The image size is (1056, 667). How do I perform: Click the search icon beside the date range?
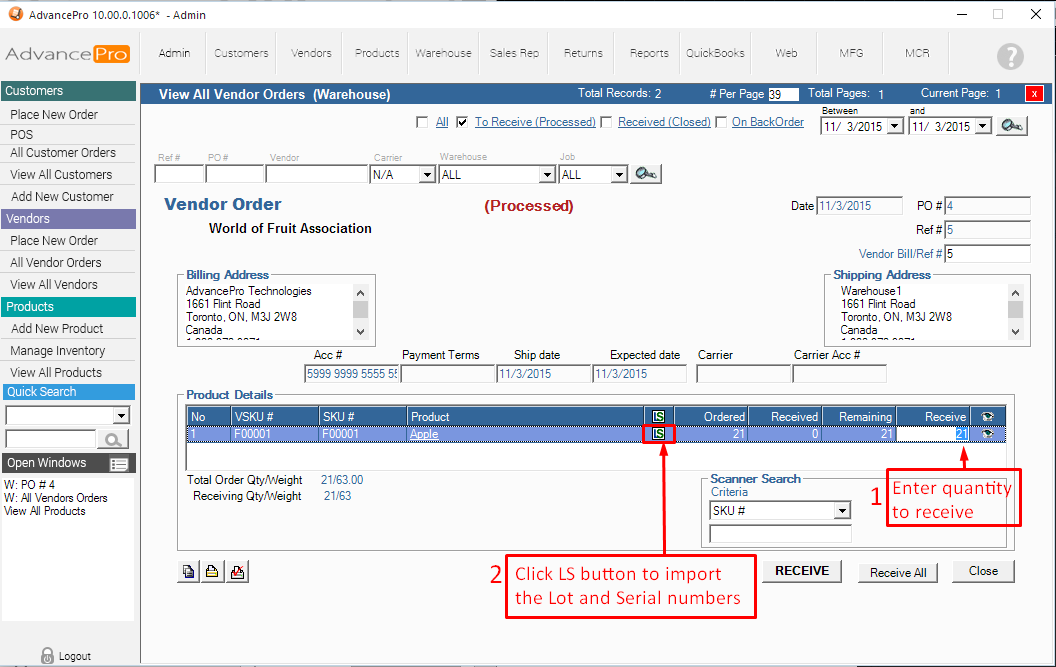pyautogui.click(x=1012, y=126)
